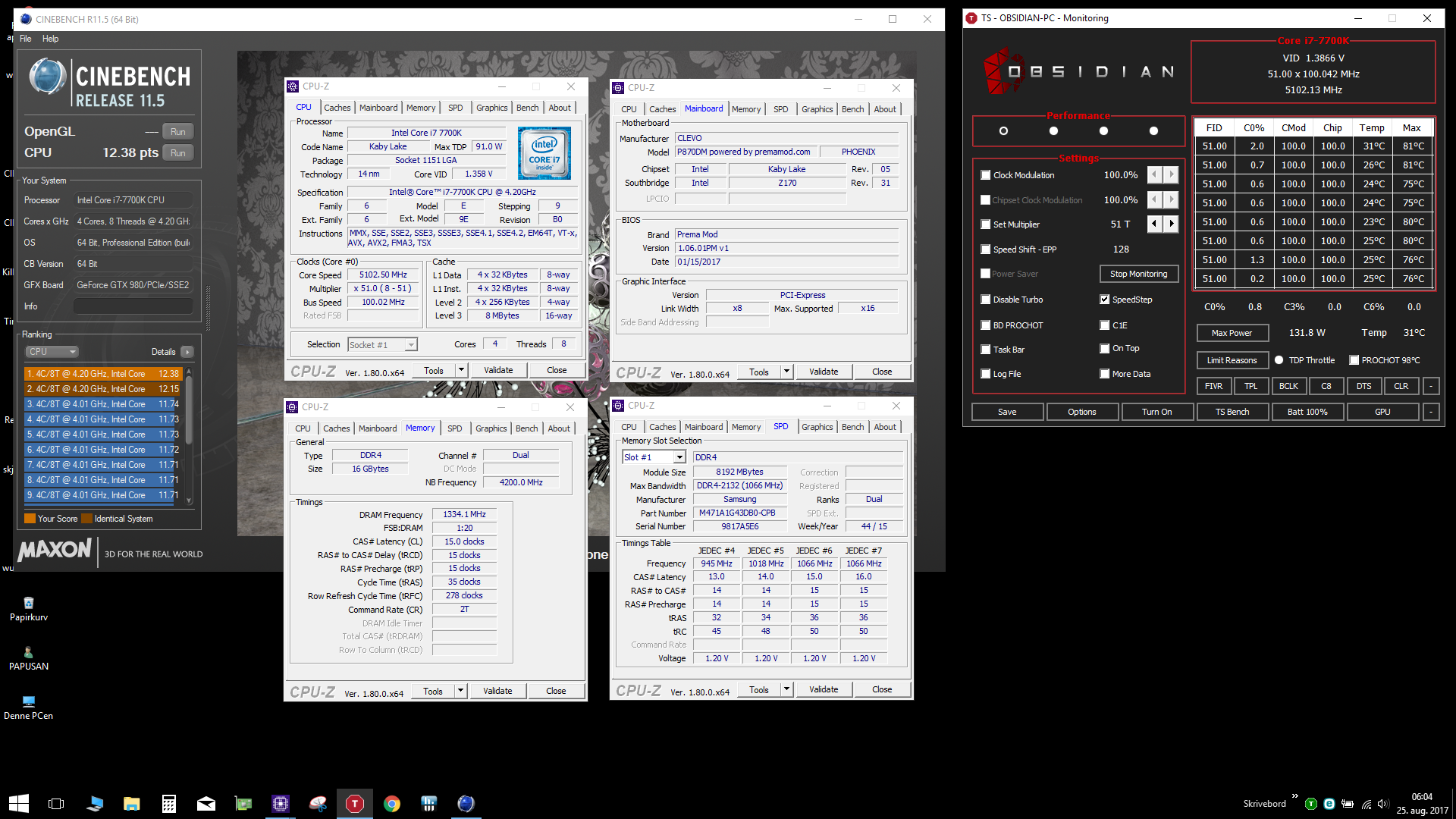Click Stop Monitoring button
This screenshot has height=819, width=1456.
click(x=1138, y=274)
